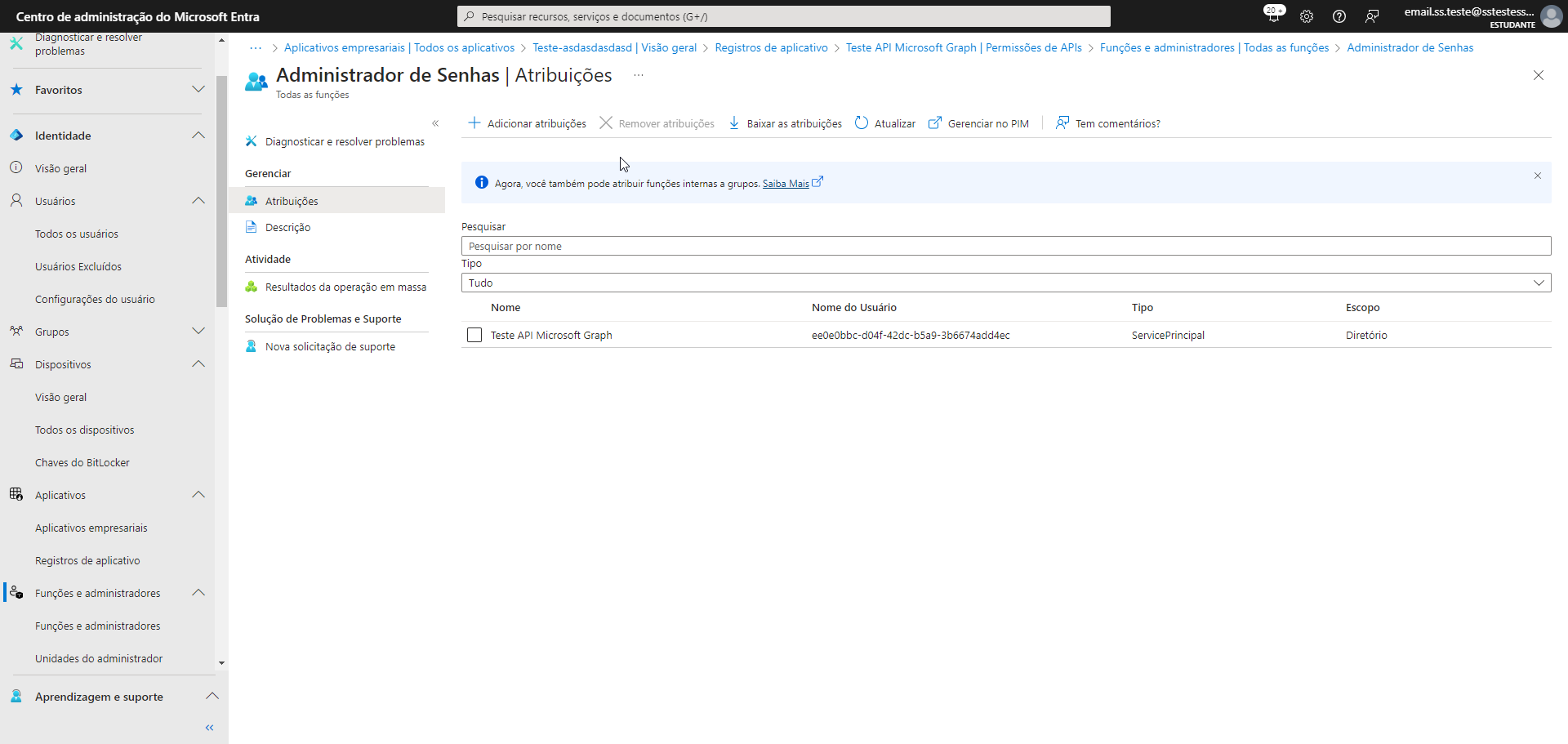The height and width of the screenshot is (744, 1568).
Task: Open the help question mark icon
Action: pyautogui.click(x=1339, y=16)
